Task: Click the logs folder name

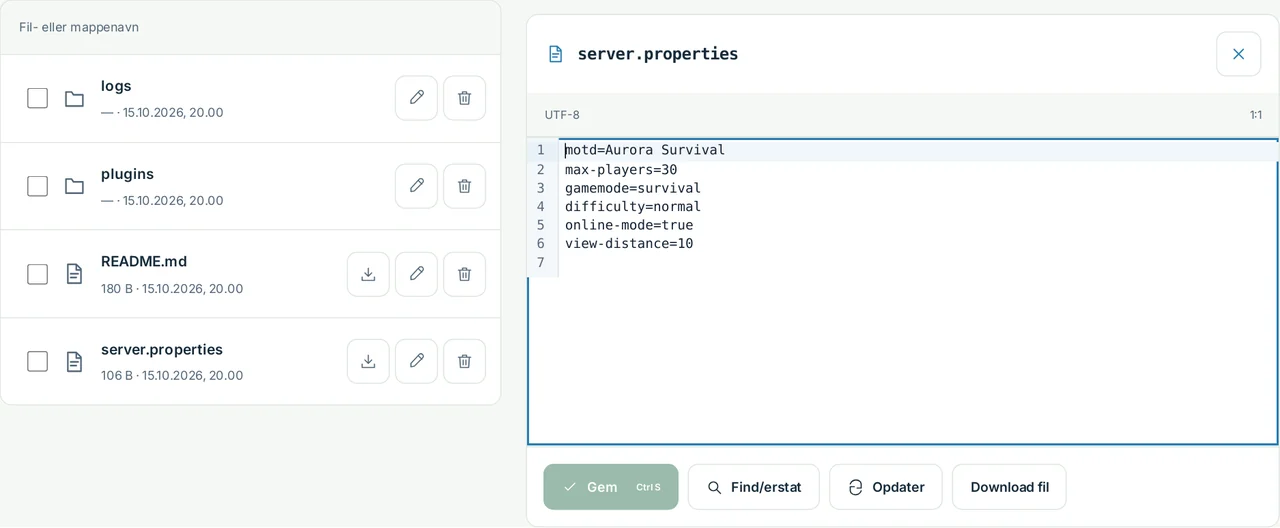Action: [x=116, y=86]
